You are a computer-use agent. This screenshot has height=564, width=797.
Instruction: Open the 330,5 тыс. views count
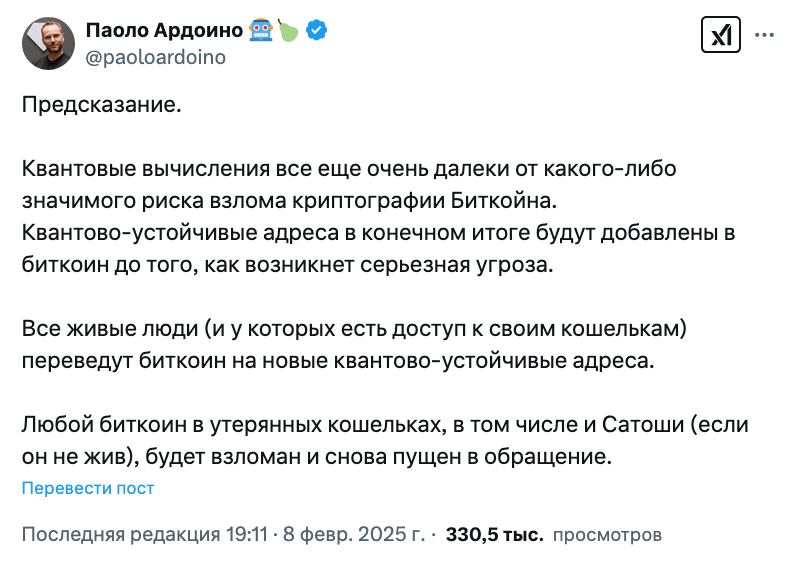[x=495, y=535]
